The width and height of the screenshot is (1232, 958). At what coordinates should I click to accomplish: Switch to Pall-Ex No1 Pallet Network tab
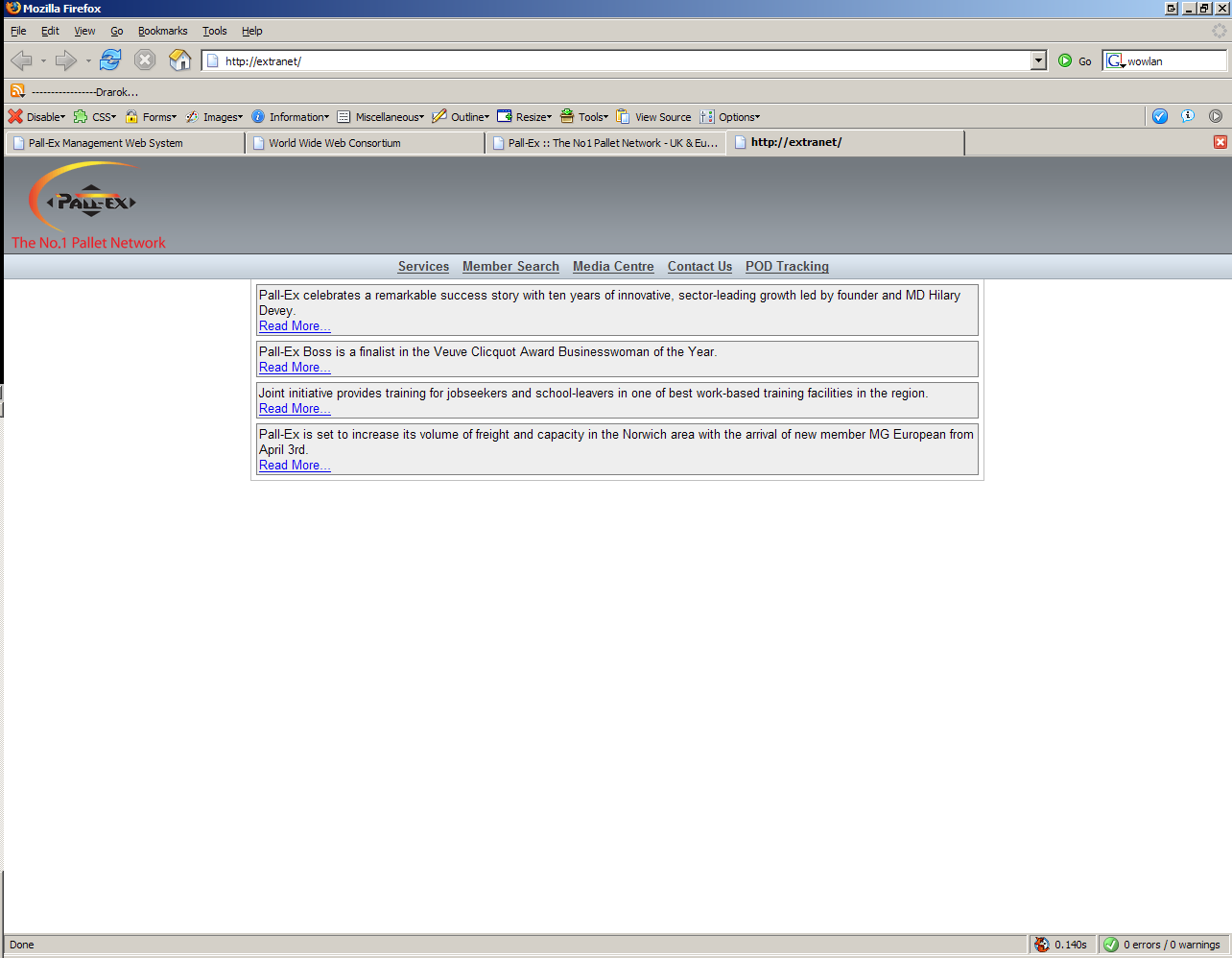[605, 143]
